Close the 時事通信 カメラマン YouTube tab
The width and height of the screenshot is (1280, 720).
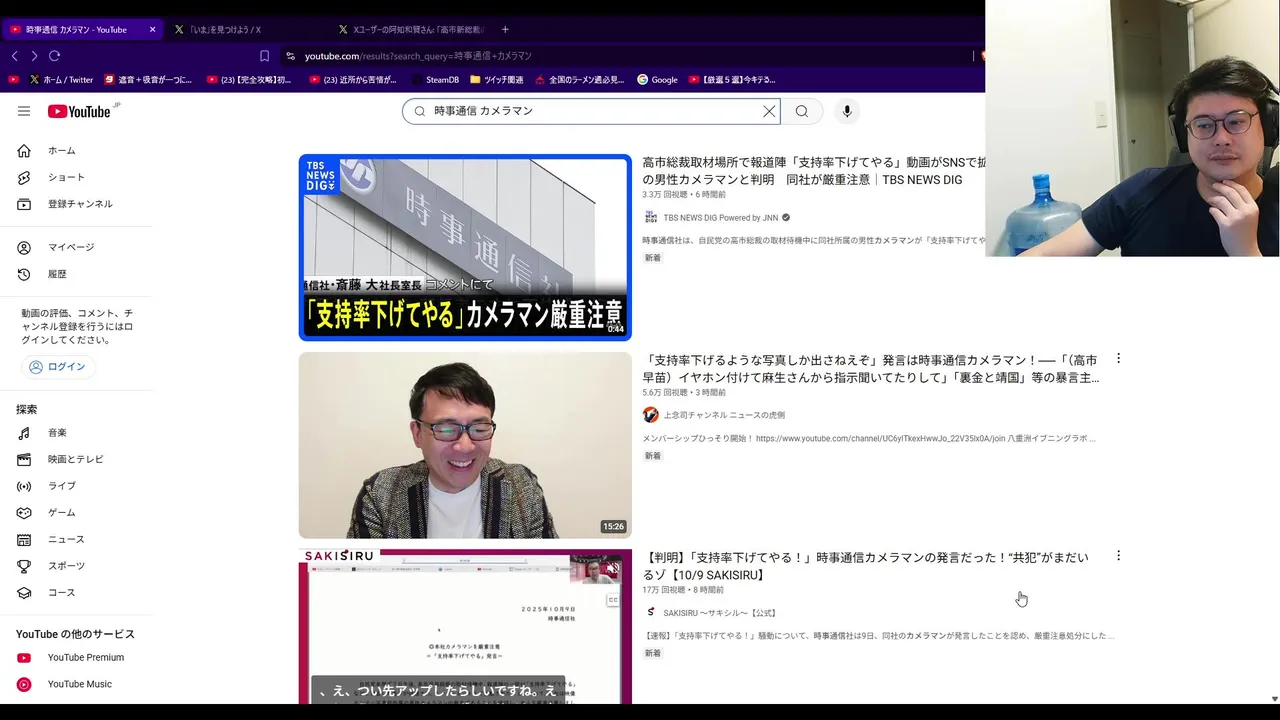point(152,30)
